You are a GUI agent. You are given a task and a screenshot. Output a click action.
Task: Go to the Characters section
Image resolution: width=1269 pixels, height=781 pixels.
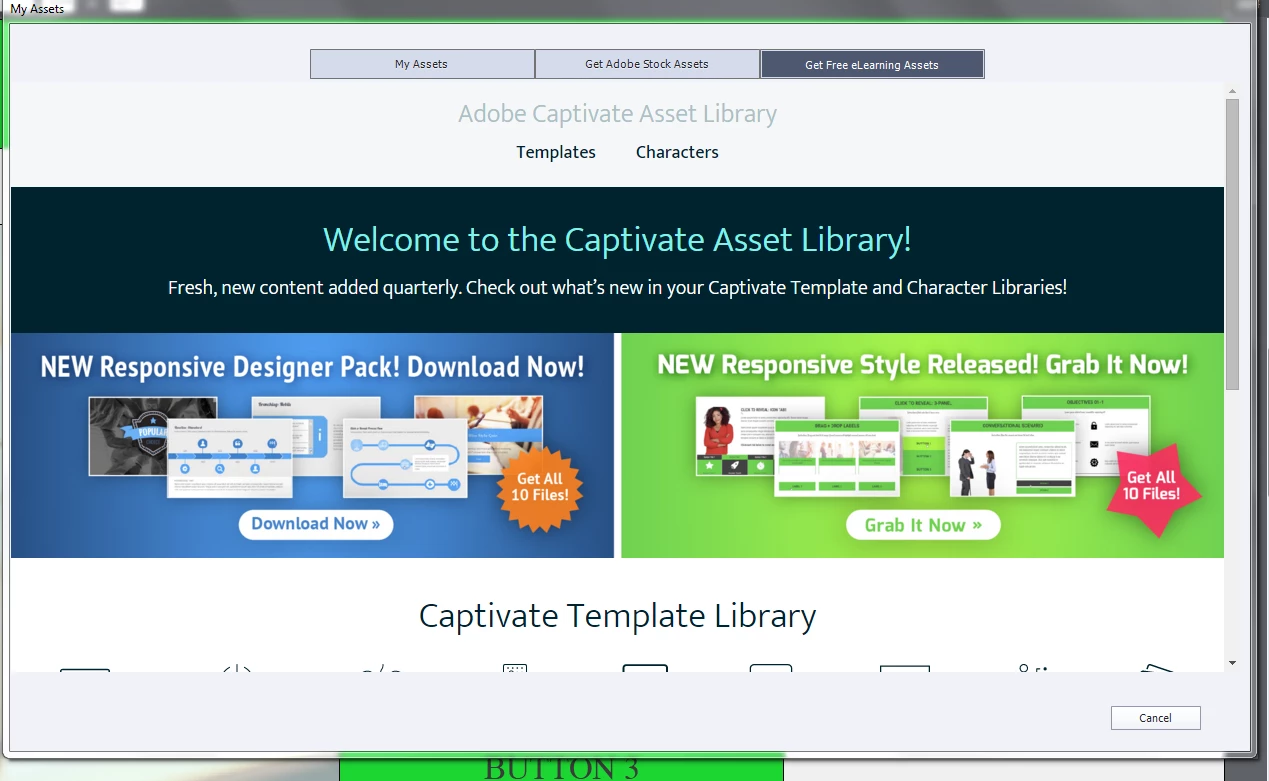tap(677, 152)
